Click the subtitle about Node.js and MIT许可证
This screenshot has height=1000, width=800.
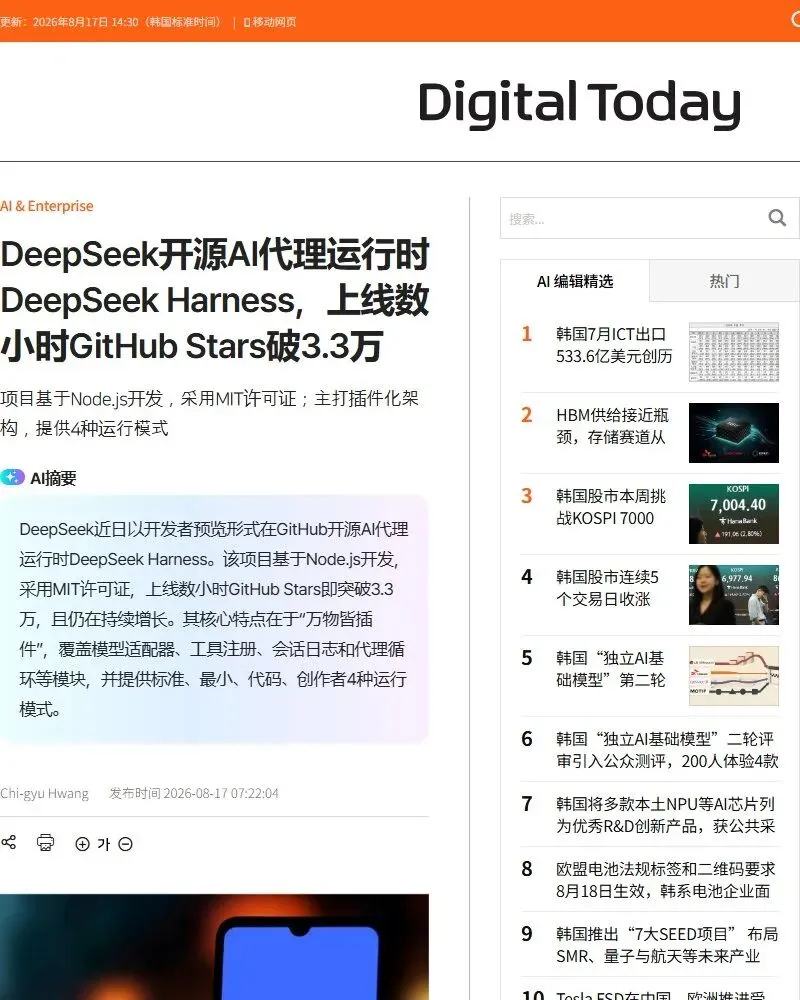click(x=209, y=413)
